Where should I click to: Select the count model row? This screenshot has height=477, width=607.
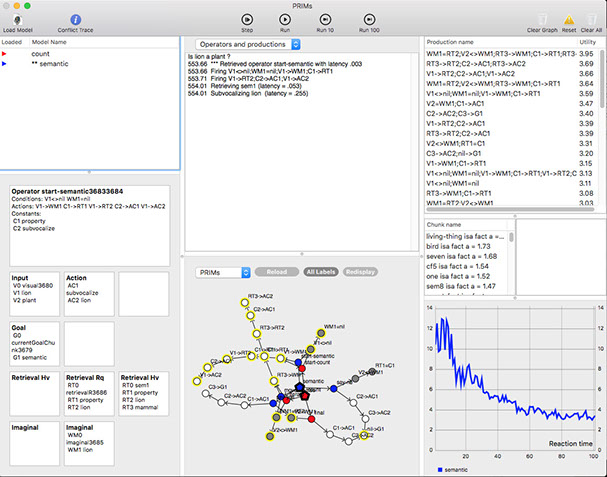(x=90, y=54)
